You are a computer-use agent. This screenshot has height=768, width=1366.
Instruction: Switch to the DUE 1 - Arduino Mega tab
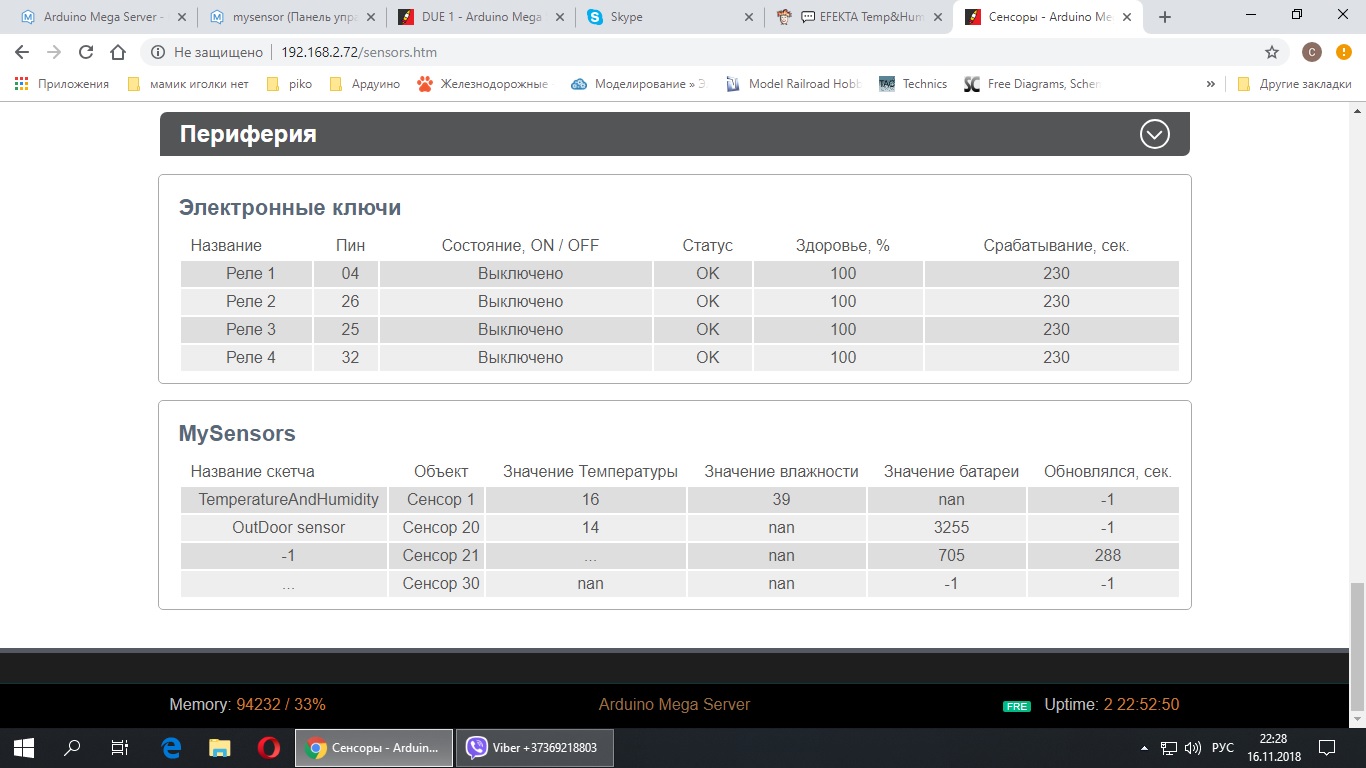point(480,17)
